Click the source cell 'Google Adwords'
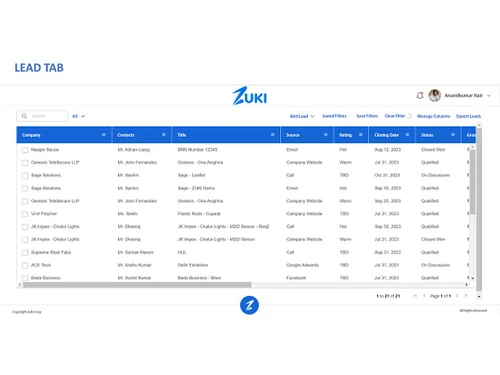Screen dimensions: 500x375 pyautogui.click(x=302, y=265)
